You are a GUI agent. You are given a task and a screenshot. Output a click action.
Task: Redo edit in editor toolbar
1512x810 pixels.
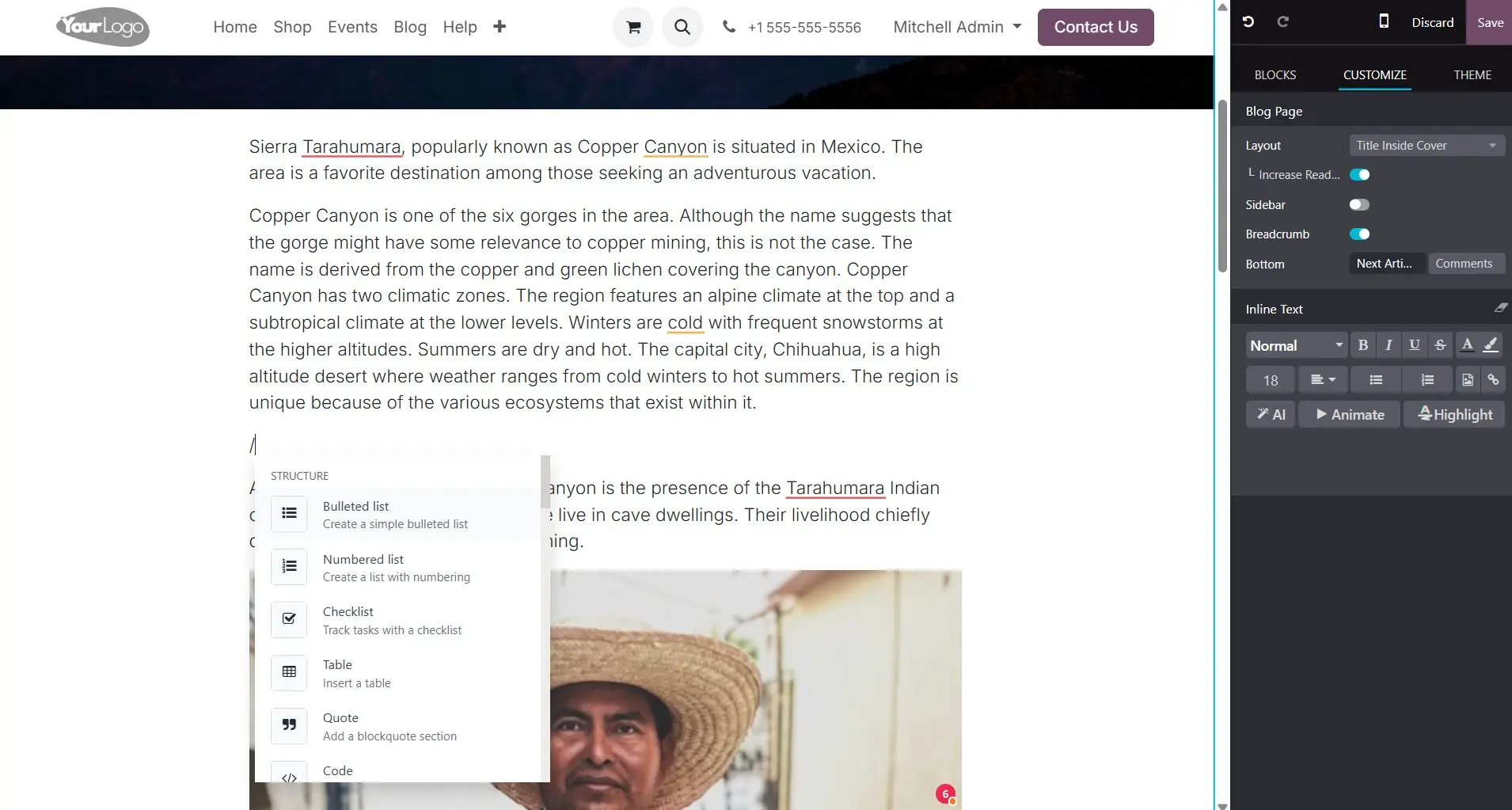pyautogui.click(x=1283, y=22)
